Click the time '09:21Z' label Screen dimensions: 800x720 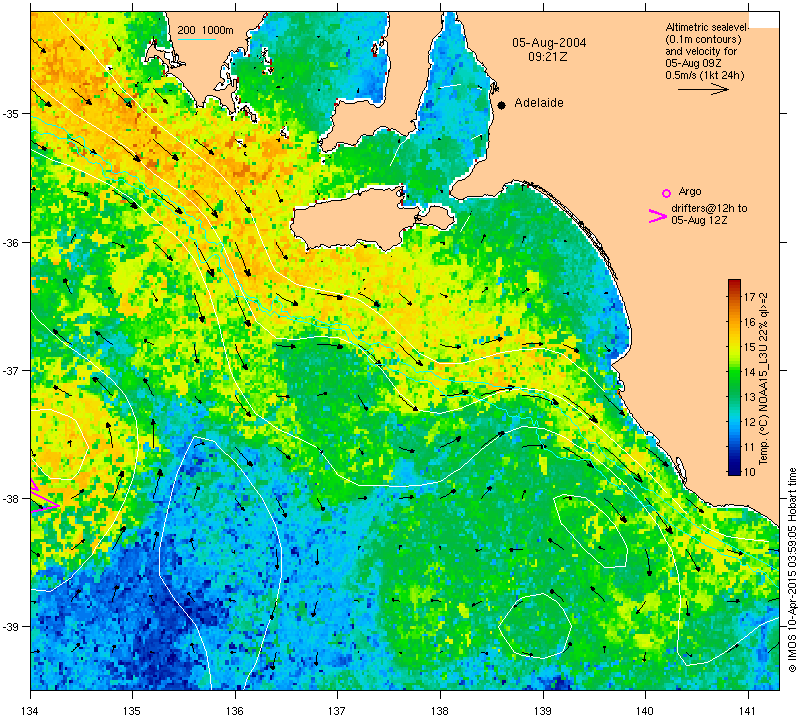[547, 57]
